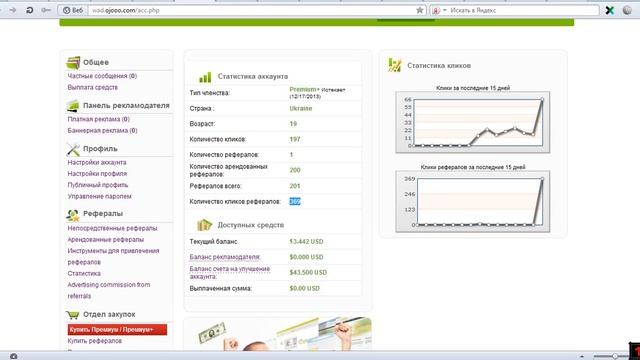This screenshot has width=640, height=360.
Task: Click the Профиль tools icon
Action: coord(73,149)
